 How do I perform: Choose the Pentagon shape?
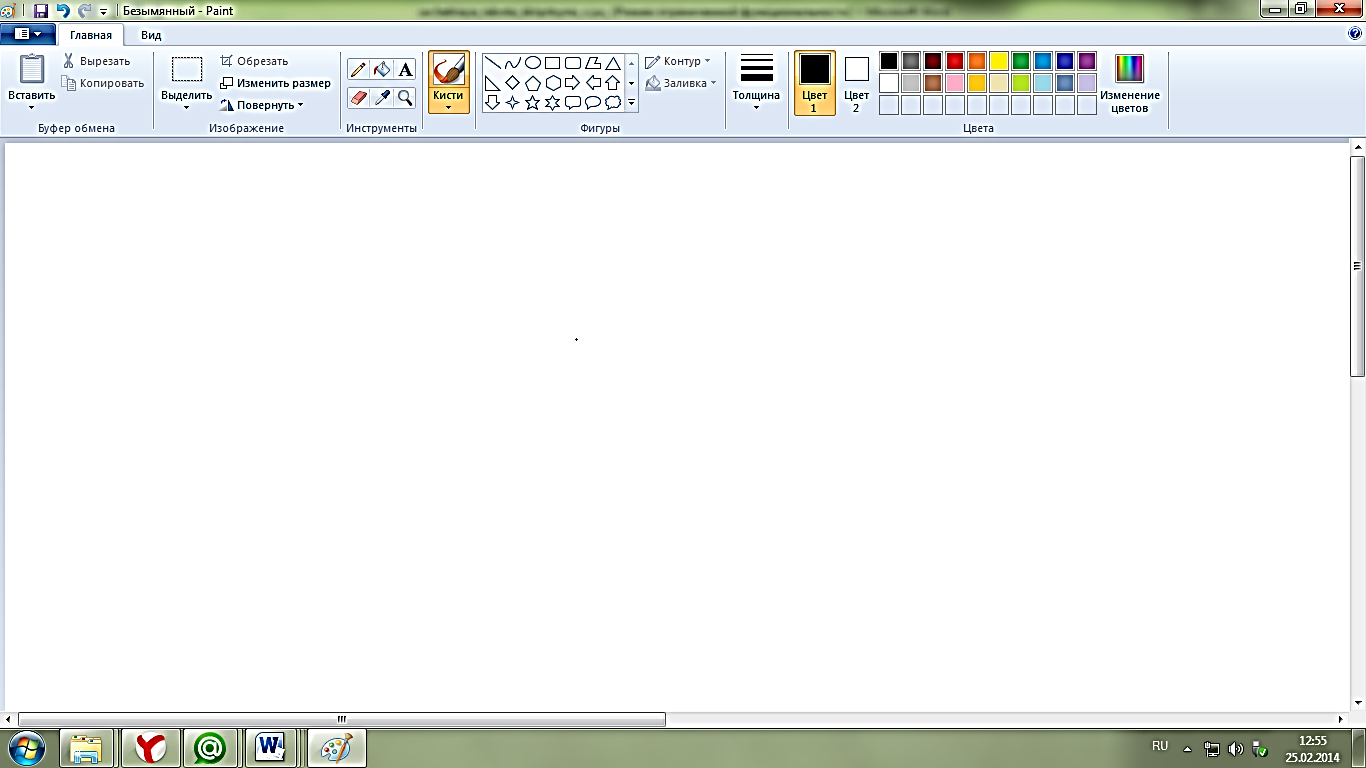(x=533, y=83)
